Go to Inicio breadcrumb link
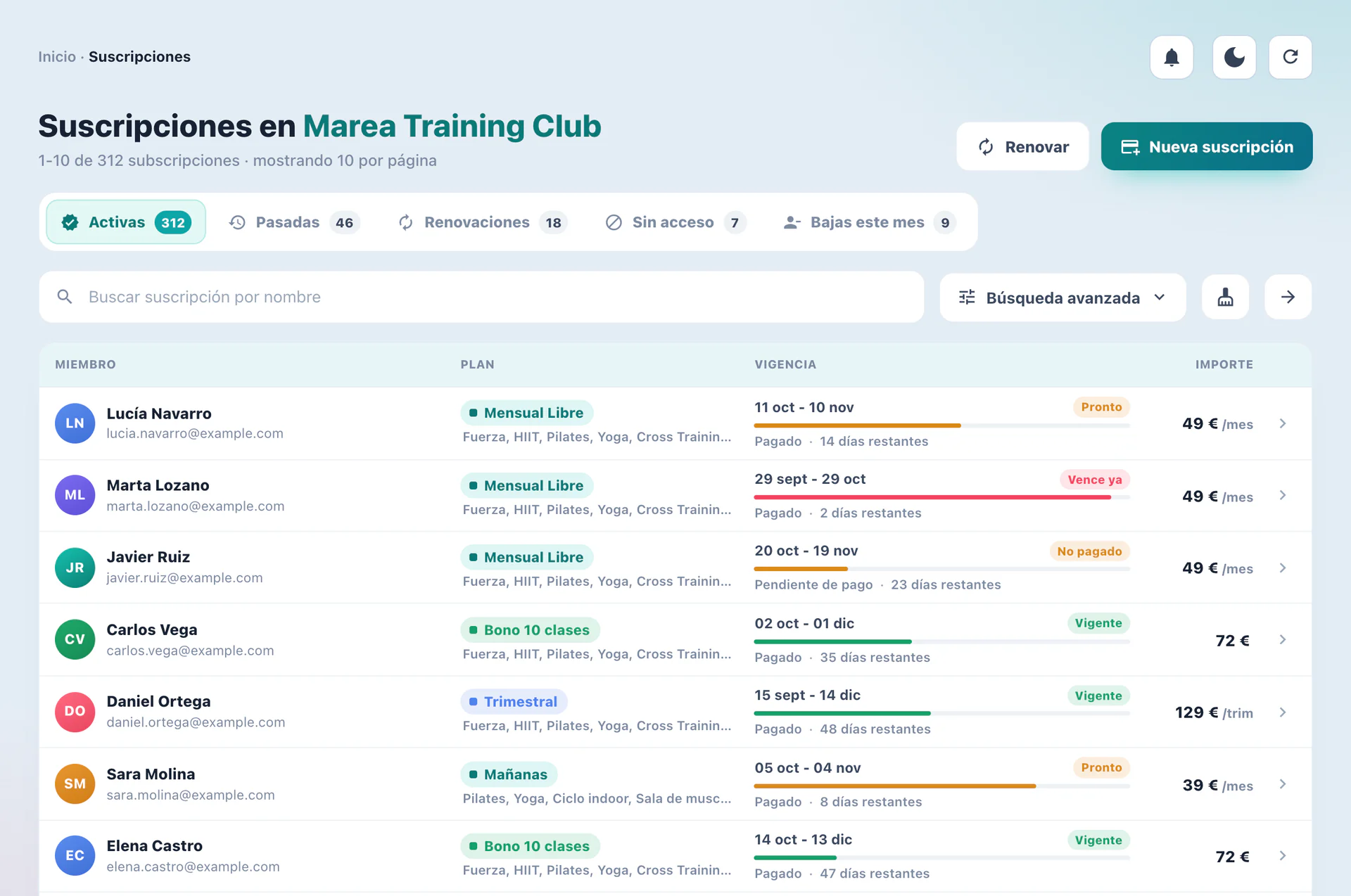 pos(57,57)
